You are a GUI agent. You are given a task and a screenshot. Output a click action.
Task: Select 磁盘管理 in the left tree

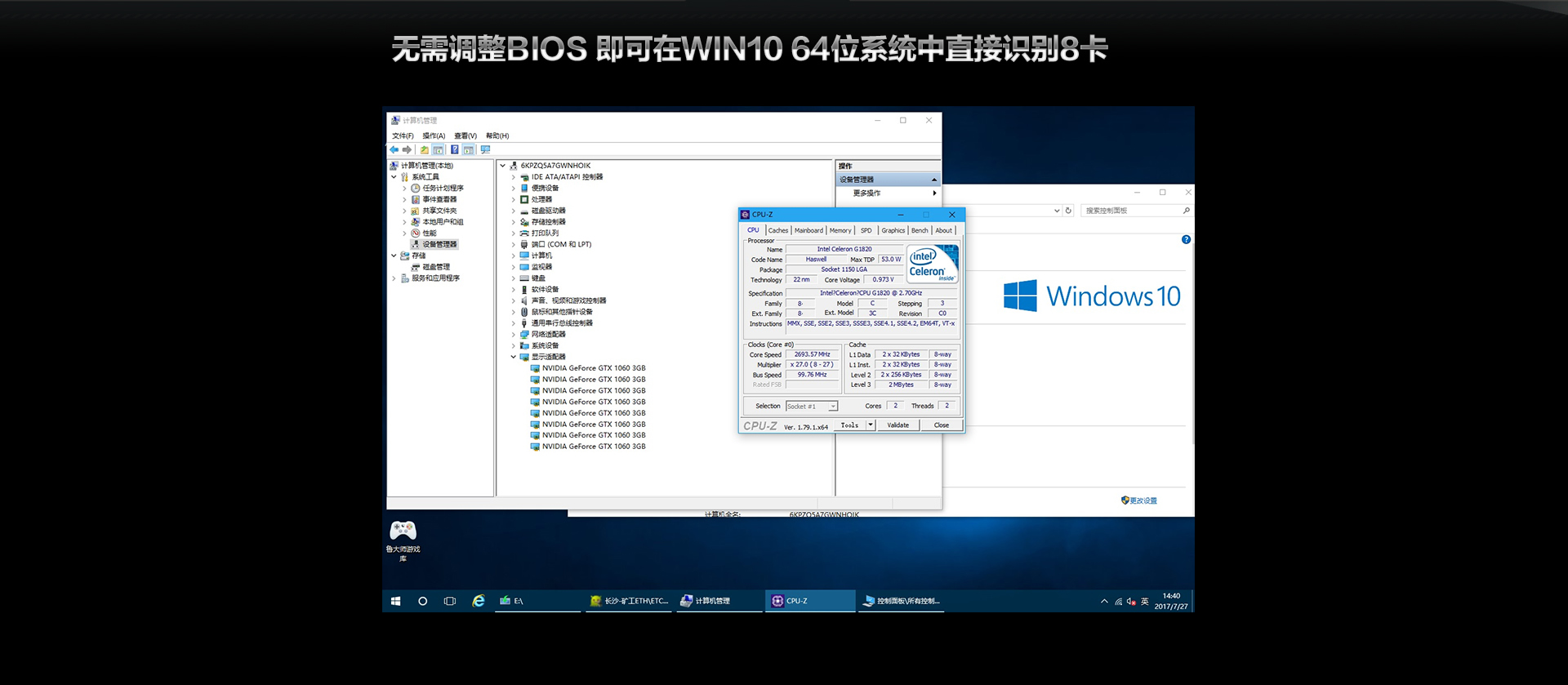point(436,267)
